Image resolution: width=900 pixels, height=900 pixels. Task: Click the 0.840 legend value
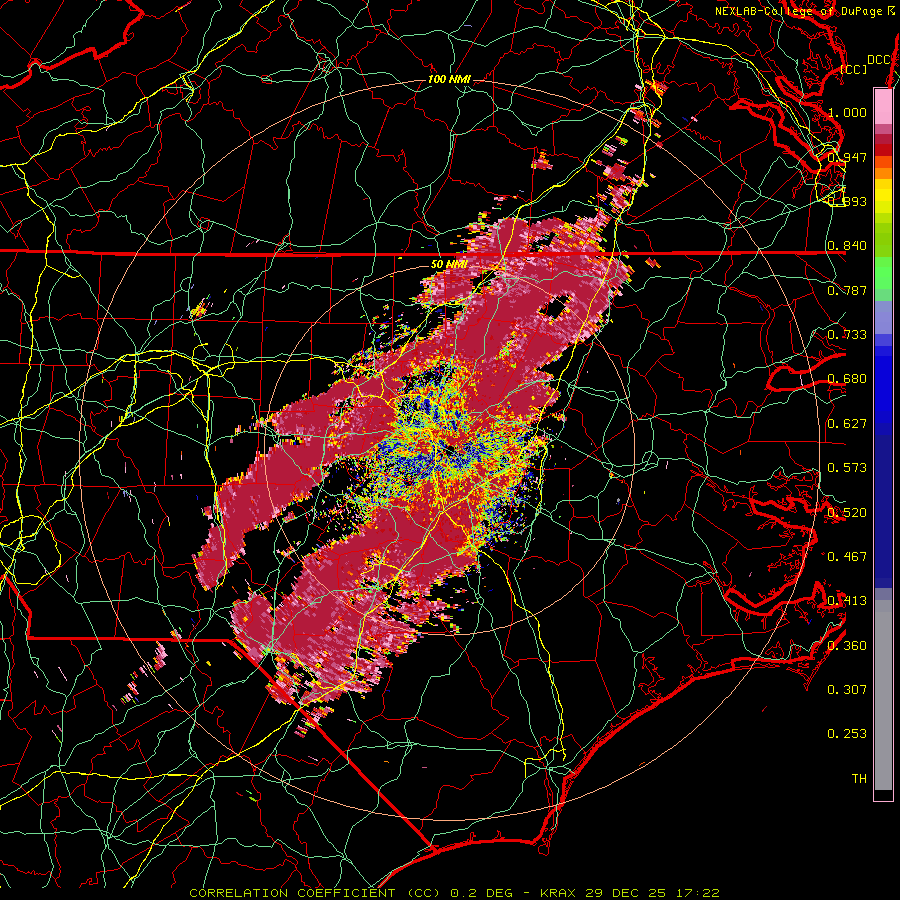847,246
